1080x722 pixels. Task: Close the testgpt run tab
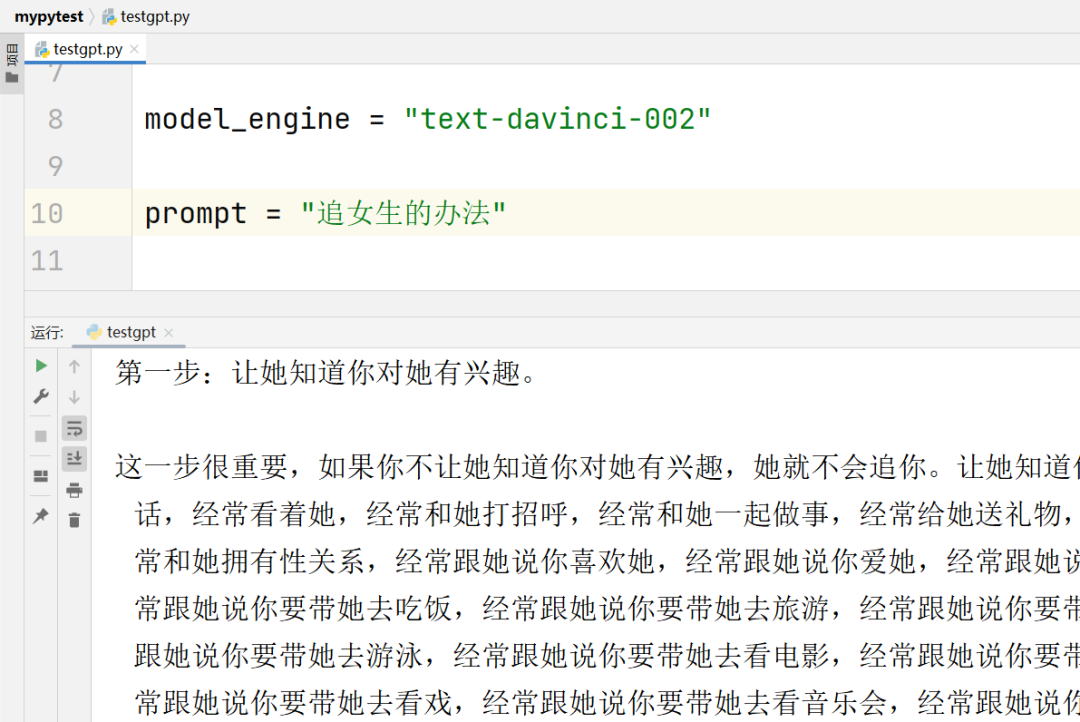(168, 333)
